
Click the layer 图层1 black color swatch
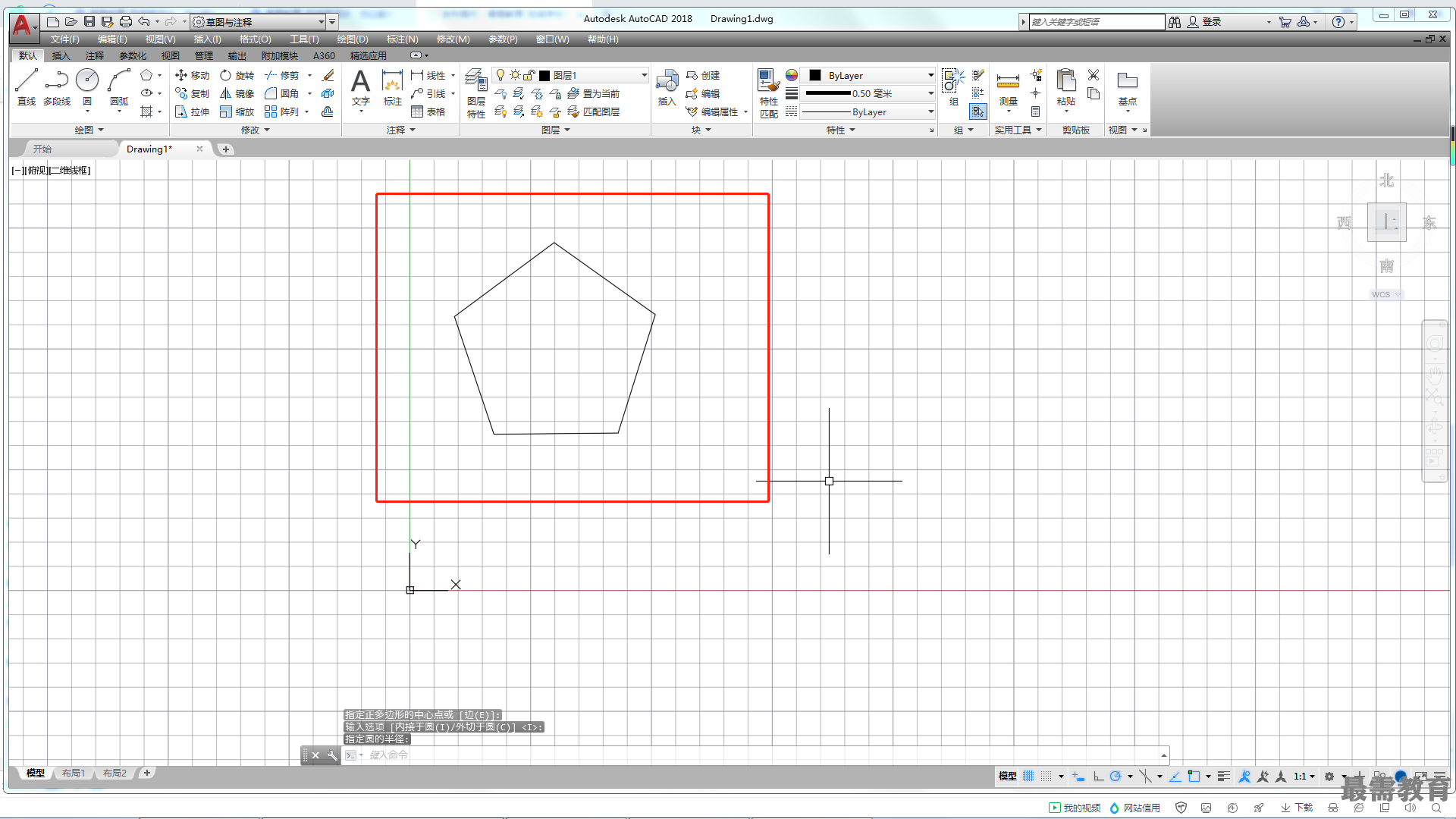tap(544, 75)
